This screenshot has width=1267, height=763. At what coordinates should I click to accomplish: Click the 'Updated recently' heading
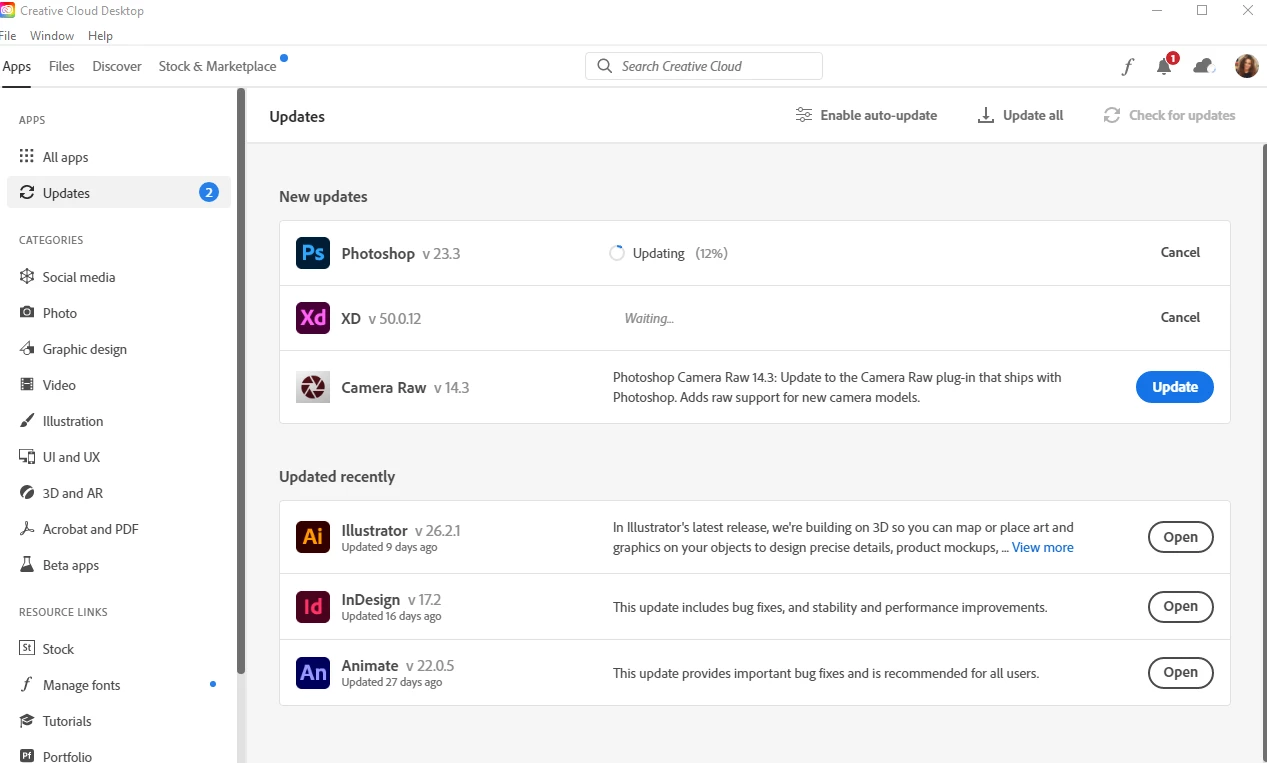tap(337, 477)
